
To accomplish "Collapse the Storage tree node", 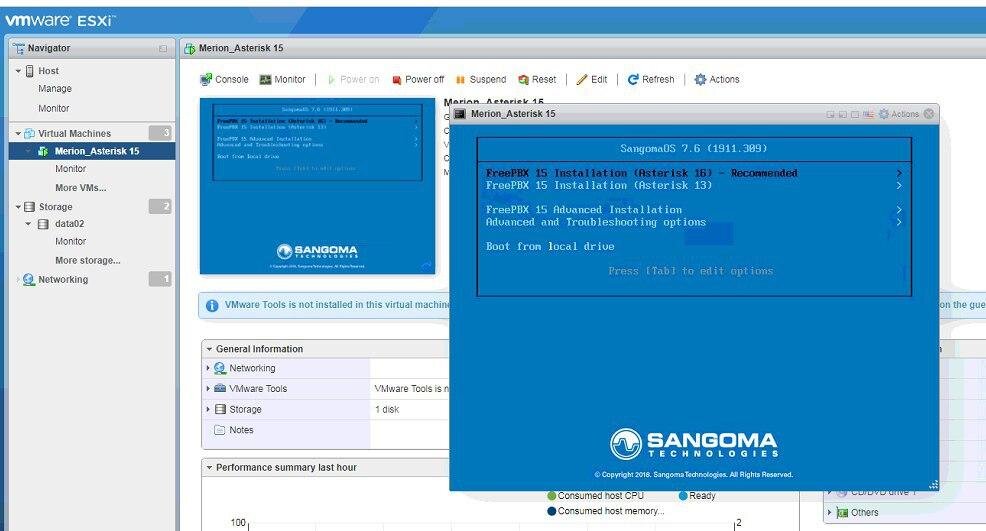I will [18, 206].
